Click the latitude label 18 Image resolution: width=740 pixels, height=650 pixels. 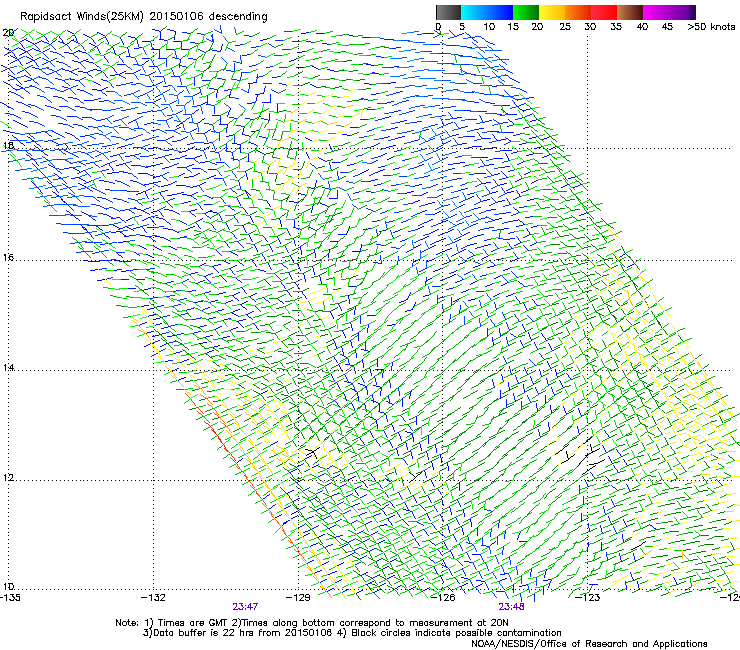pos(8,145)
